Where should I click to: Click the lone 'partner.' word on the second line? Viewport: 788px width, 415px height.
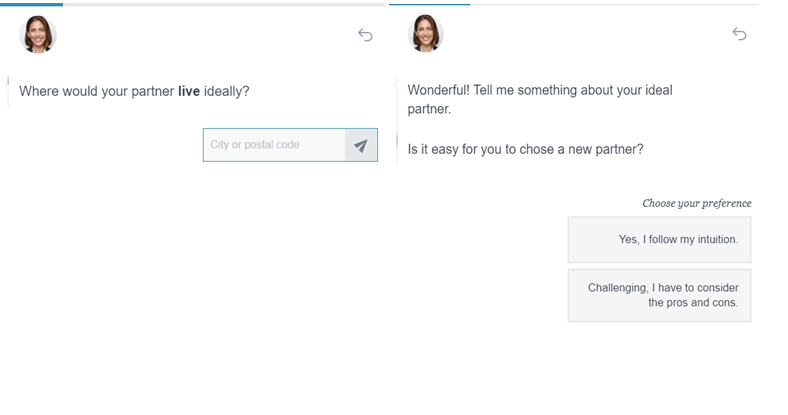click(430, 109)
